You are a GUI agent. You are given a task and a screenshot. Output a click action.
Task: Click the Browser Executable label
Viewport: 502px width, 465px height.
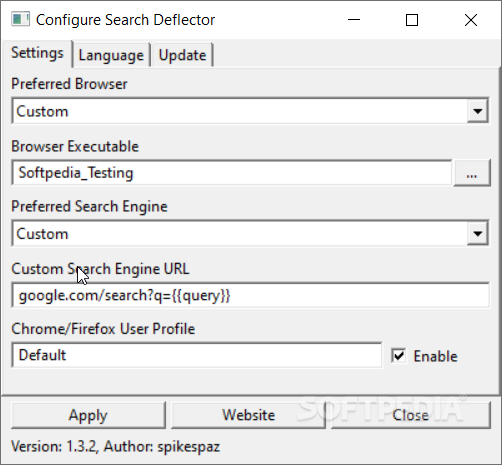click(x=75, y=146)
